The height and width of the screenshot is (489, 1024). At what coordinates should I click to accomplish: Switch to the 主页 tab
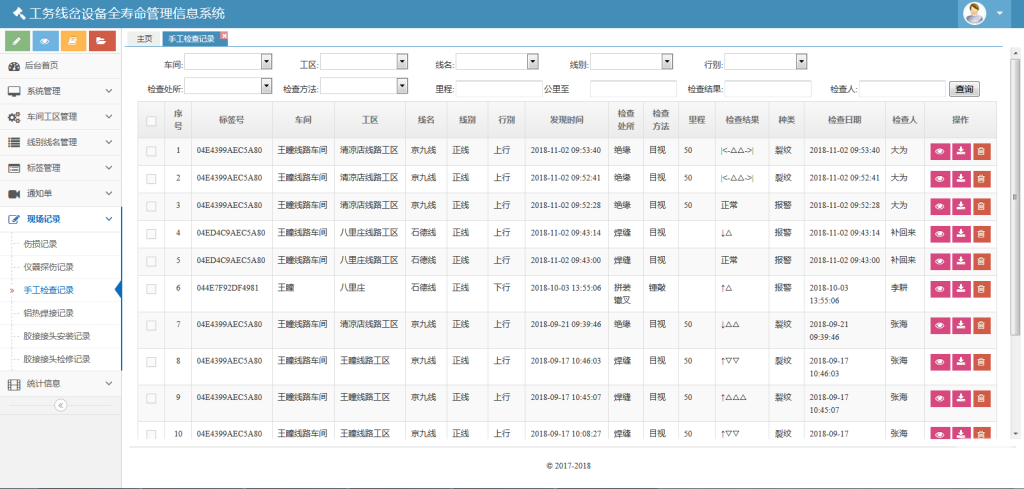[x=144, y=39]
